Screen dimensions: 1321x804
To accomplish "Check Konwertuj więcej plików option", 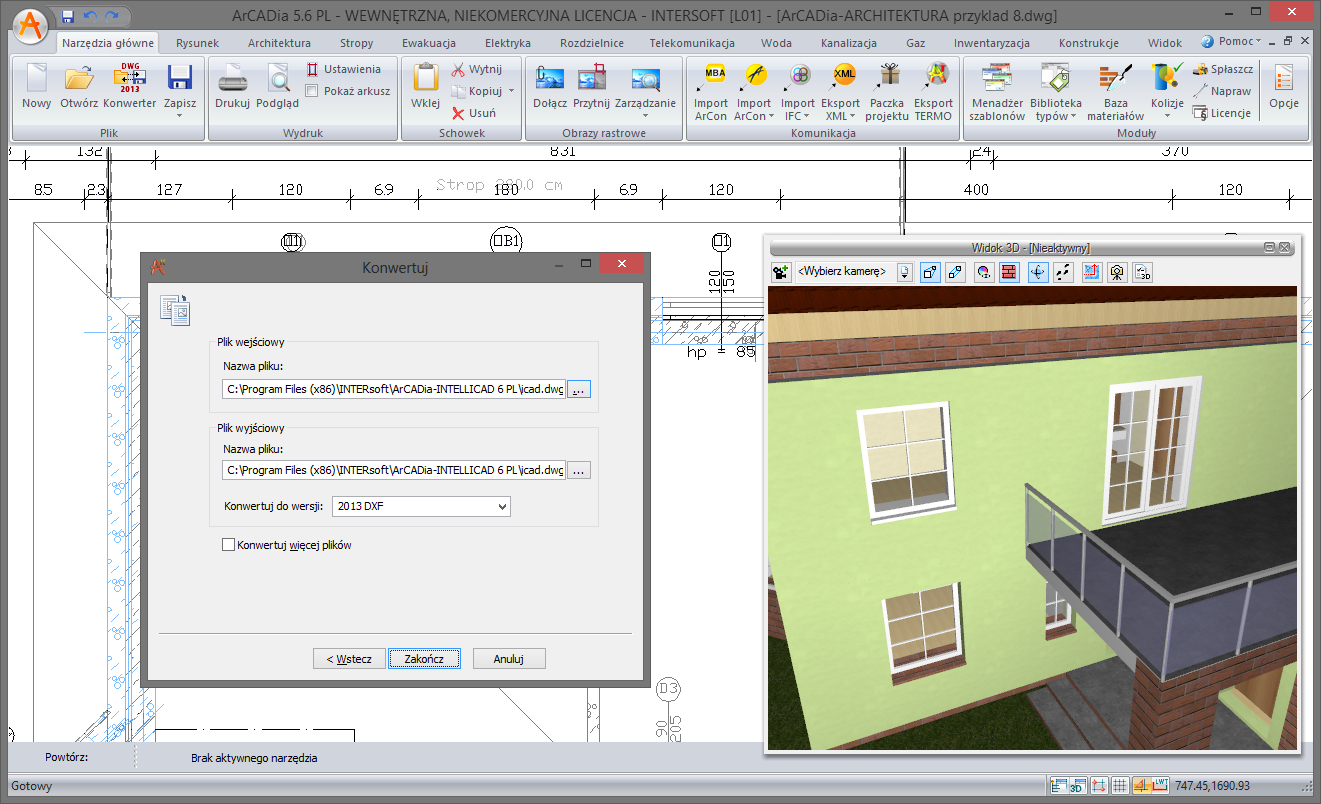I will coord(228,545).
